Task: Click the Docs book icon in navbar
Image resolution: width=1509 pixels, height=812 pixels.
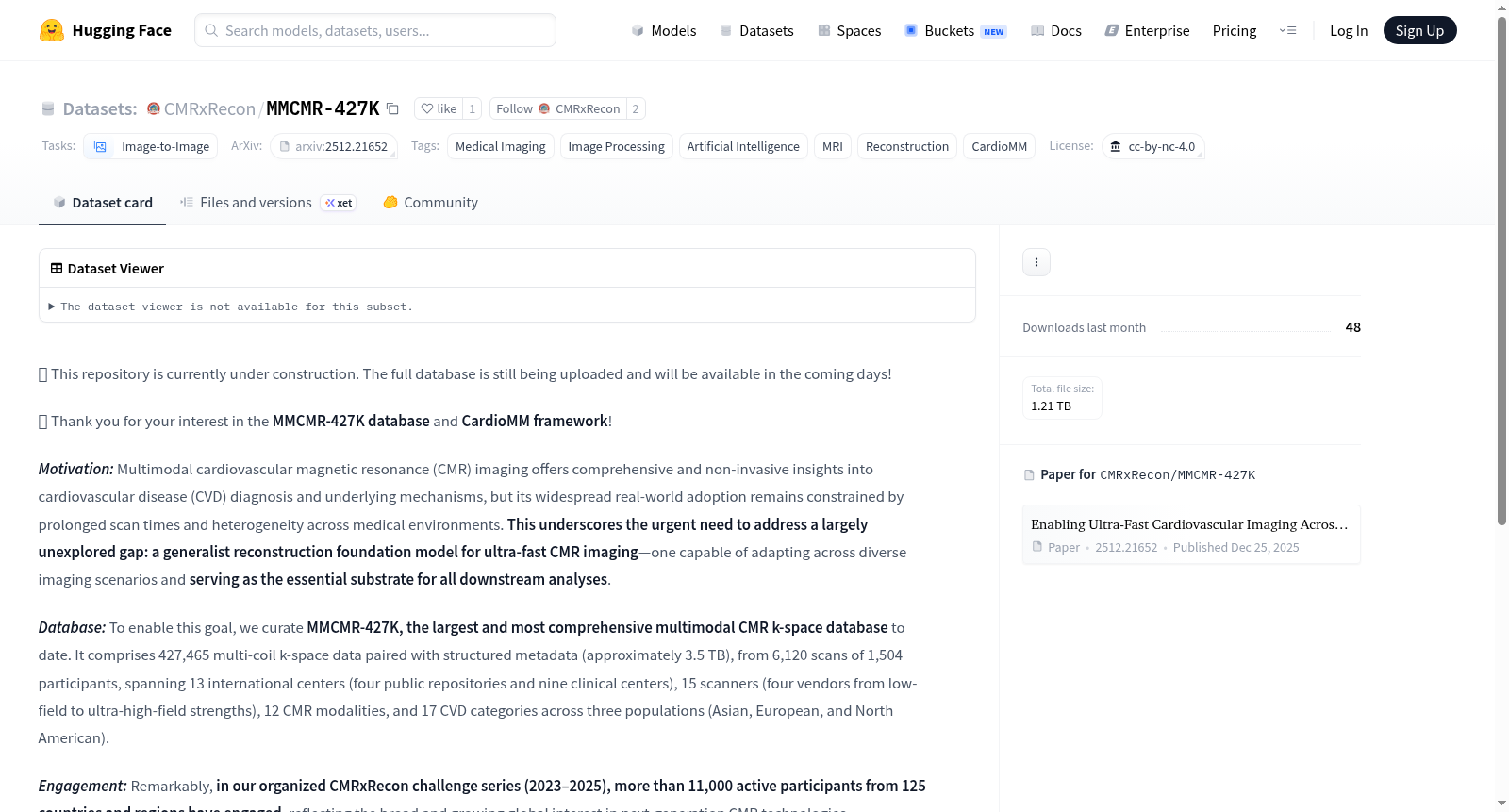Action: pos(1037,31)
